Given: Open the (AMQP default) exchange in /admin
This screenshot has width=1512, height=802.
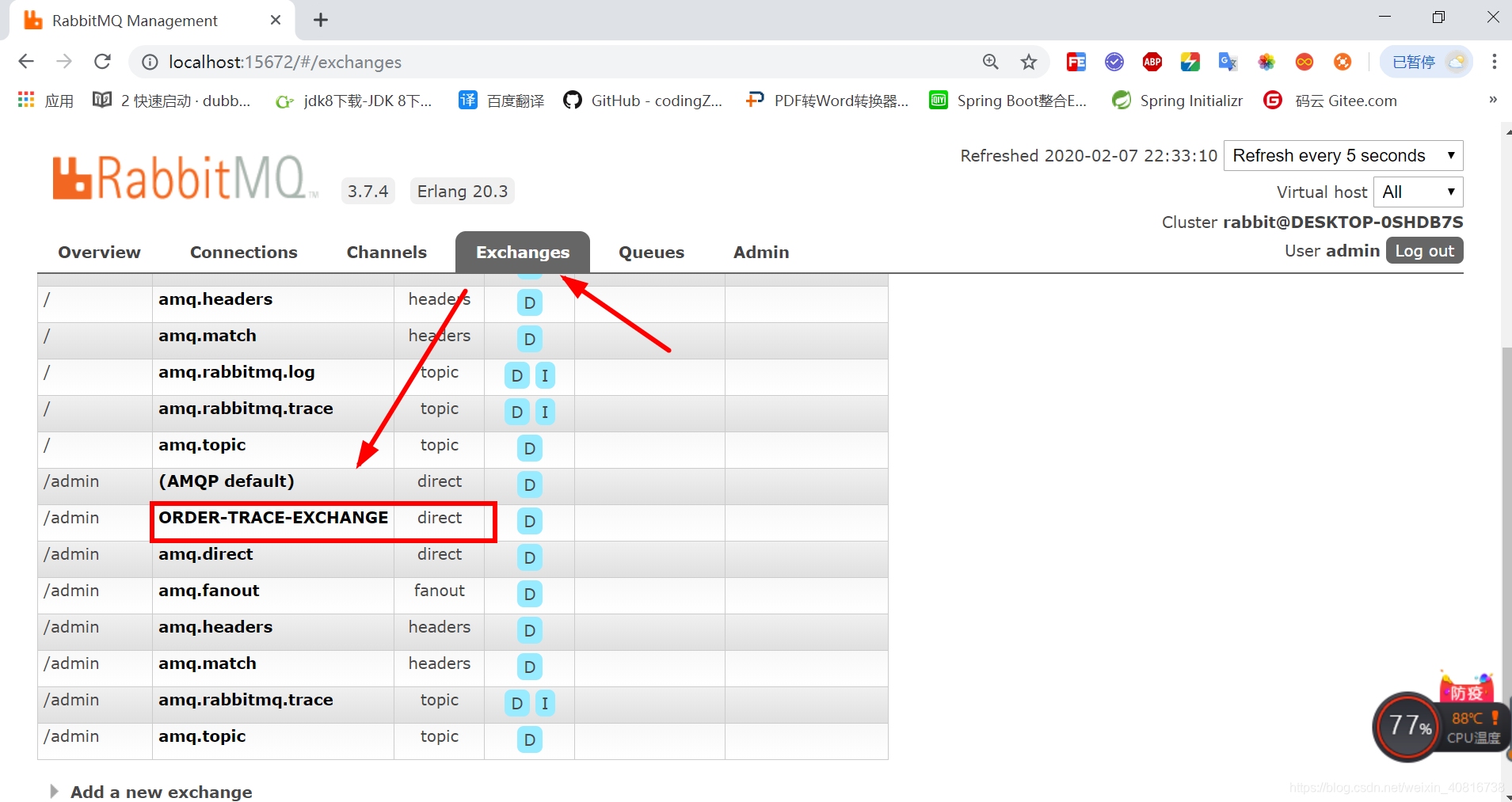Looking at the screenshot, I should pyautogui.click(x=227, y=481).
